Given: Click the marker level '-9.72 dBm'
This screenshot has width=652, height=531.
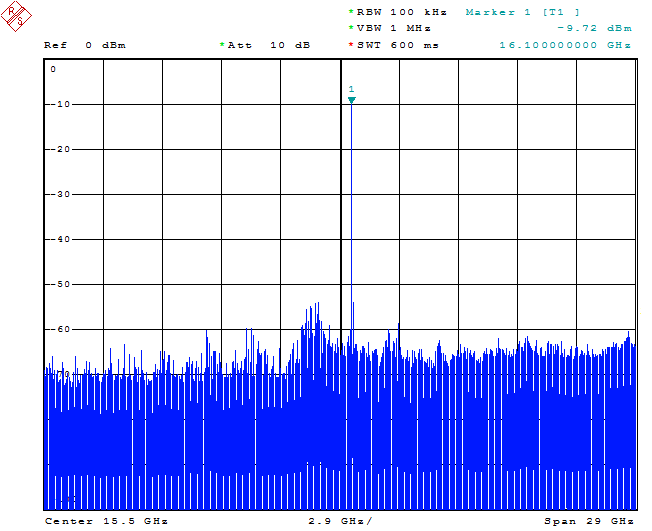Looking at the screenshot, I should point(594,28).
